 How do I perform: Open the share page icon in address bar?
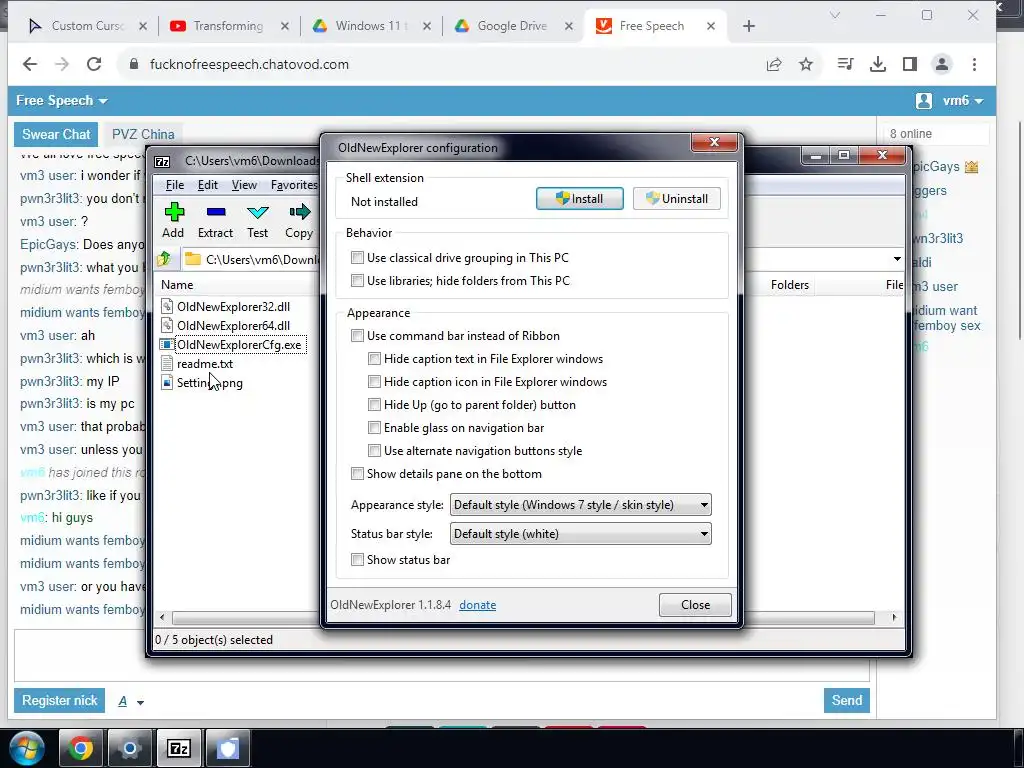(774, 64)
